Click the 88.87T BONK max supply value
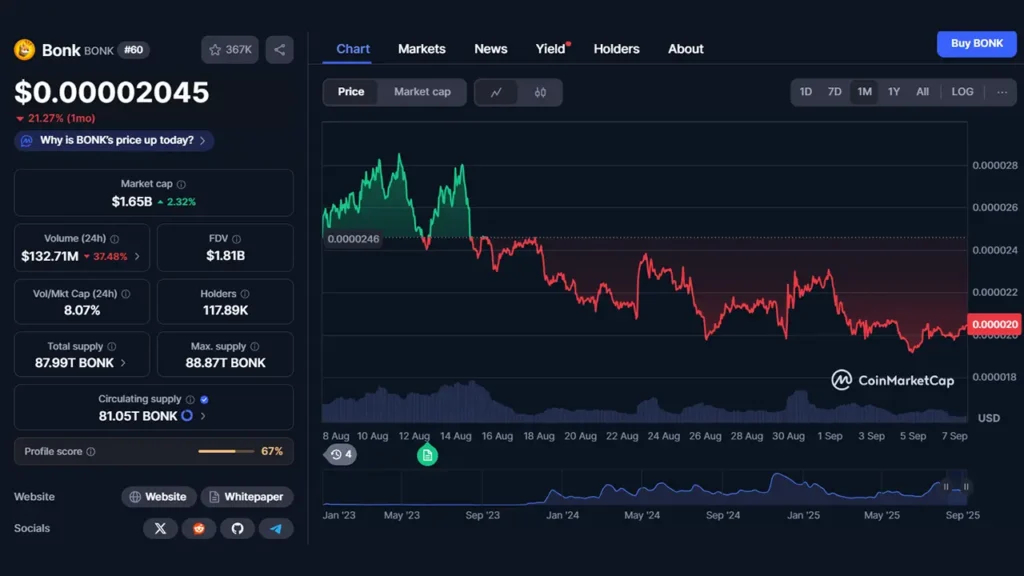The image size is (1024, 576). [225, 363]
